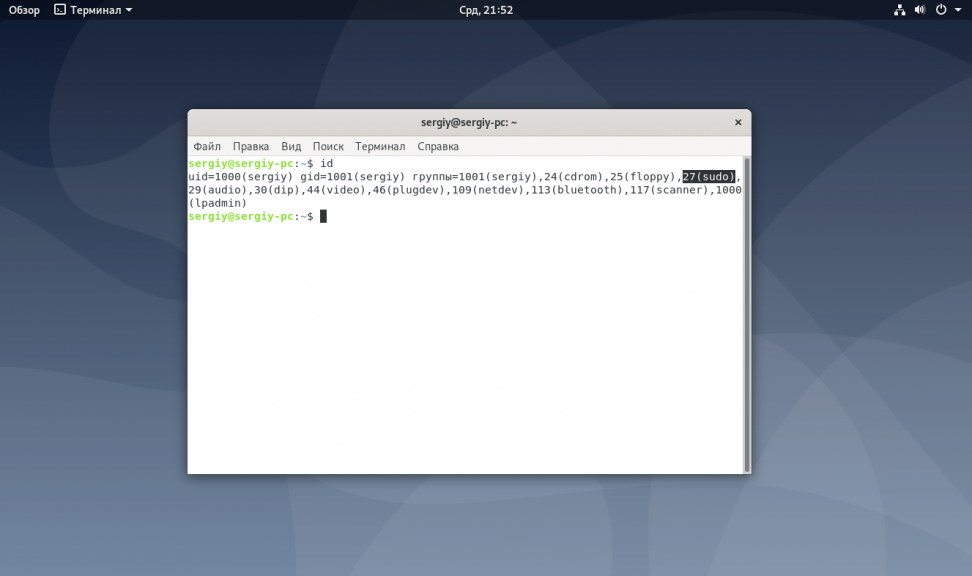This screenshot has height=576, width=972.
Task: Expand the Терминал app menu arrow in top bar
Action: (x=129, y=10)
